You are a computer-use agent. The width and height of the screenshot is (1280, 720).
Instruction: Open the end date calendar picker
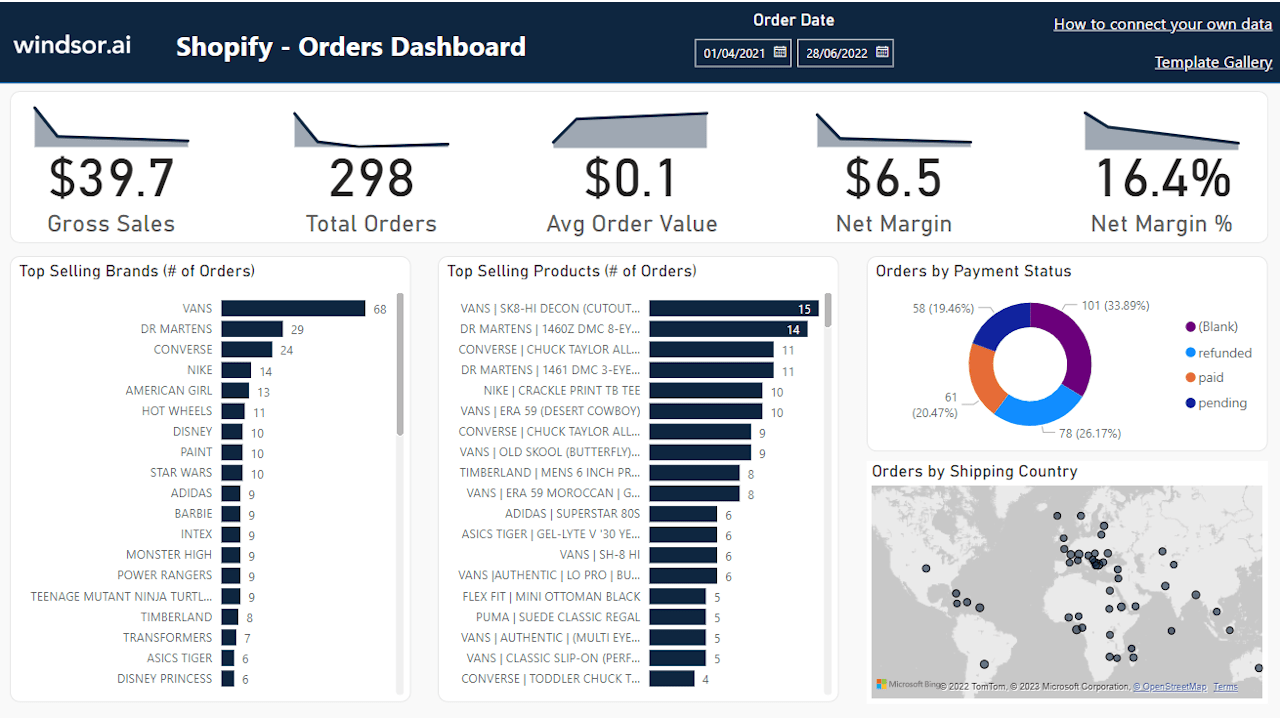(879, 52)
